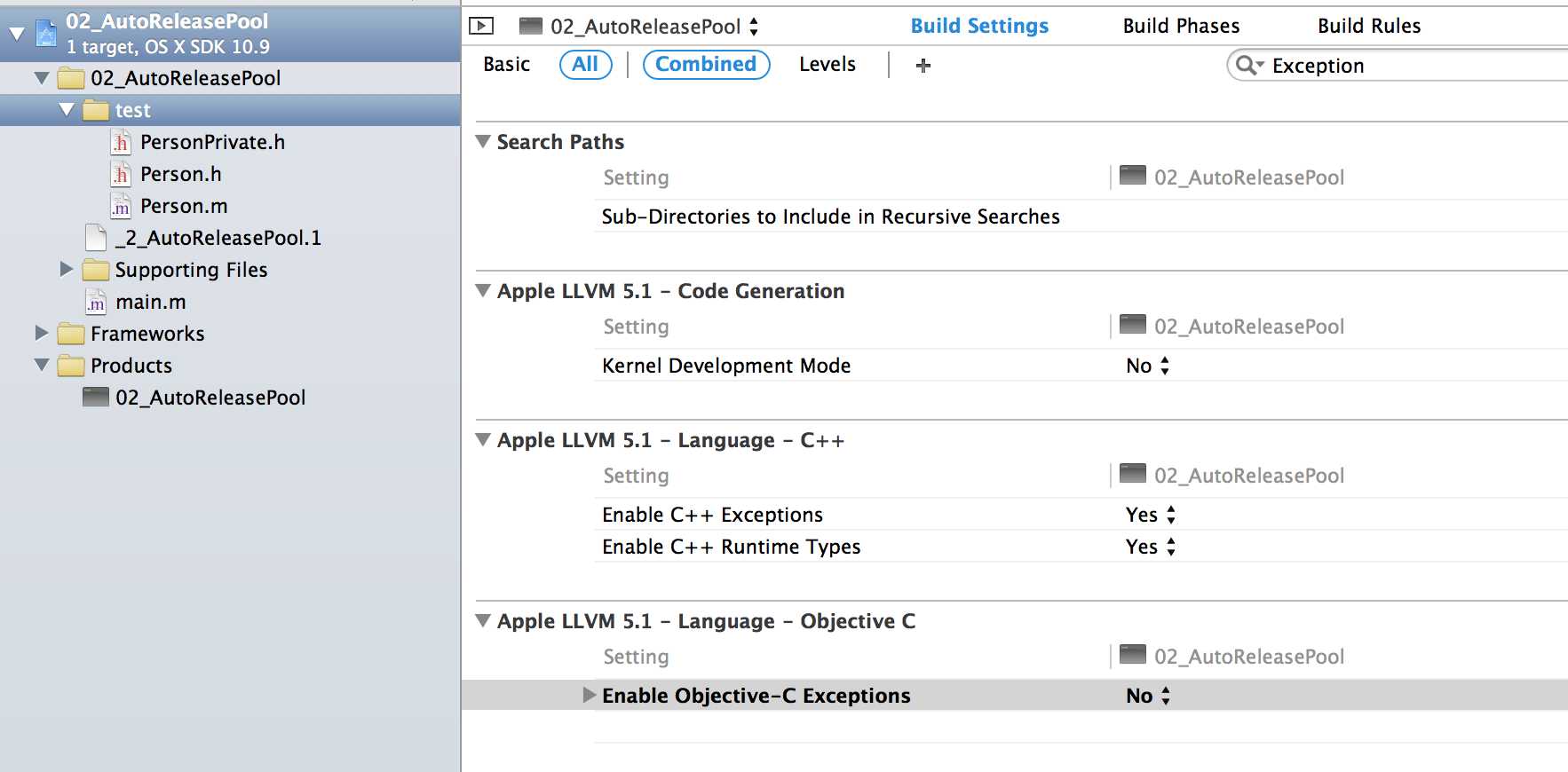Click the Enable Objective-C Exceptions setting name

tap(756, 696)
